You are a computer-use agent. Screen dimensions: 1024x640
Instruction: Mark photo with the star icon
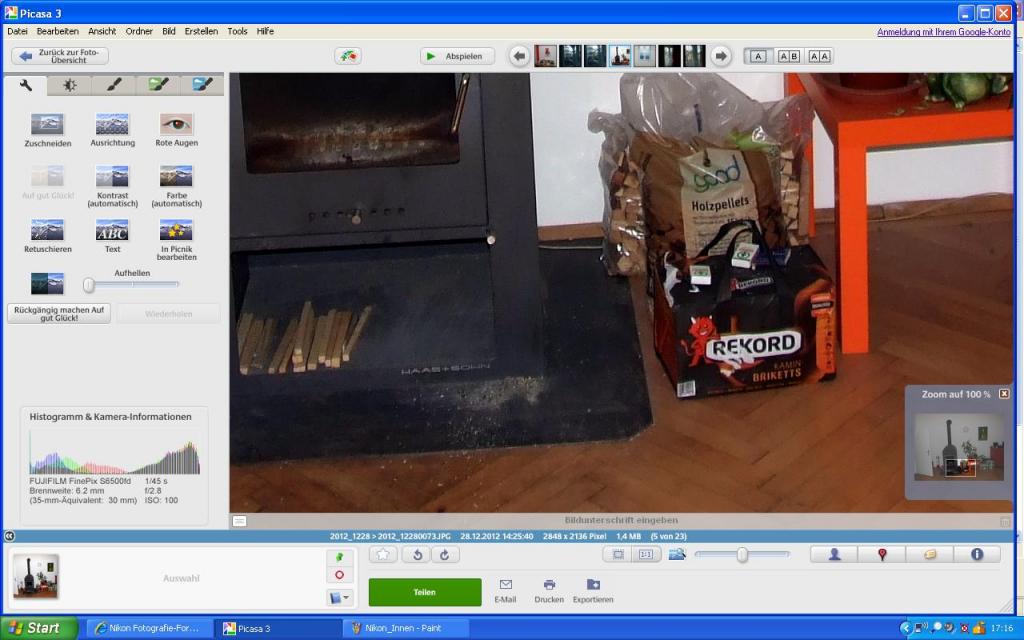(383, 554)
